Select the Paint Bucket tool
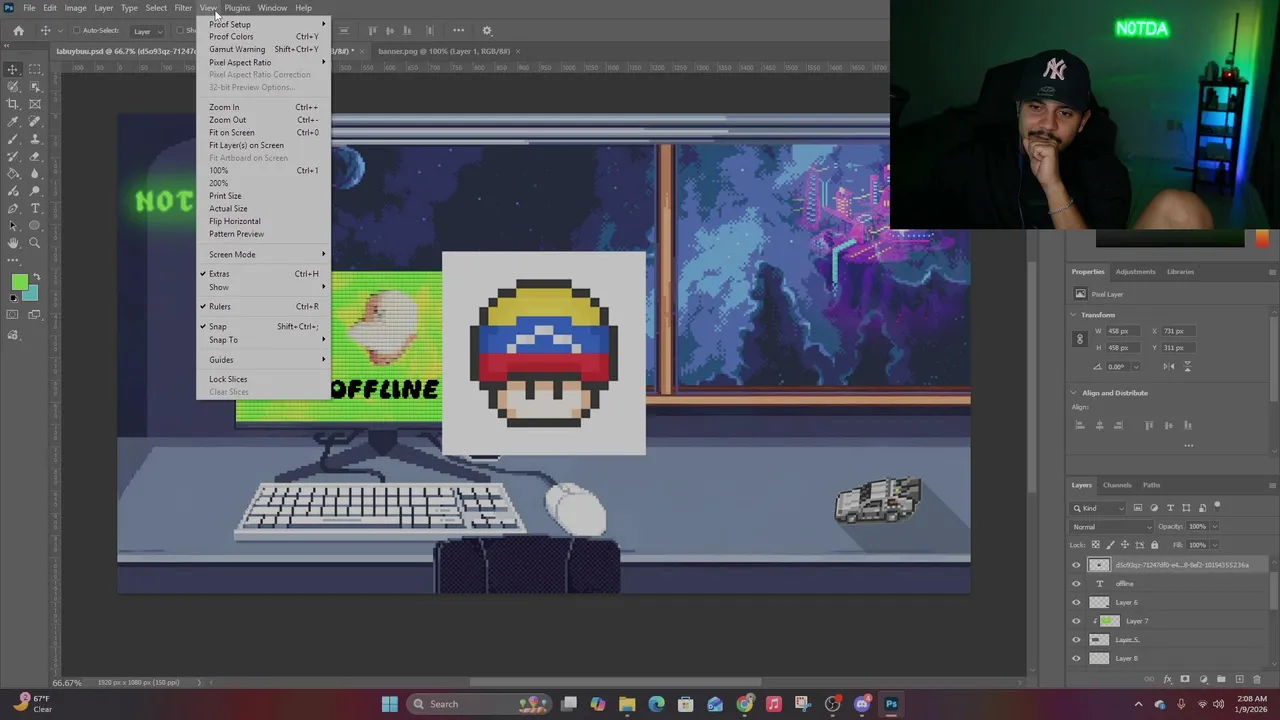 13,173
